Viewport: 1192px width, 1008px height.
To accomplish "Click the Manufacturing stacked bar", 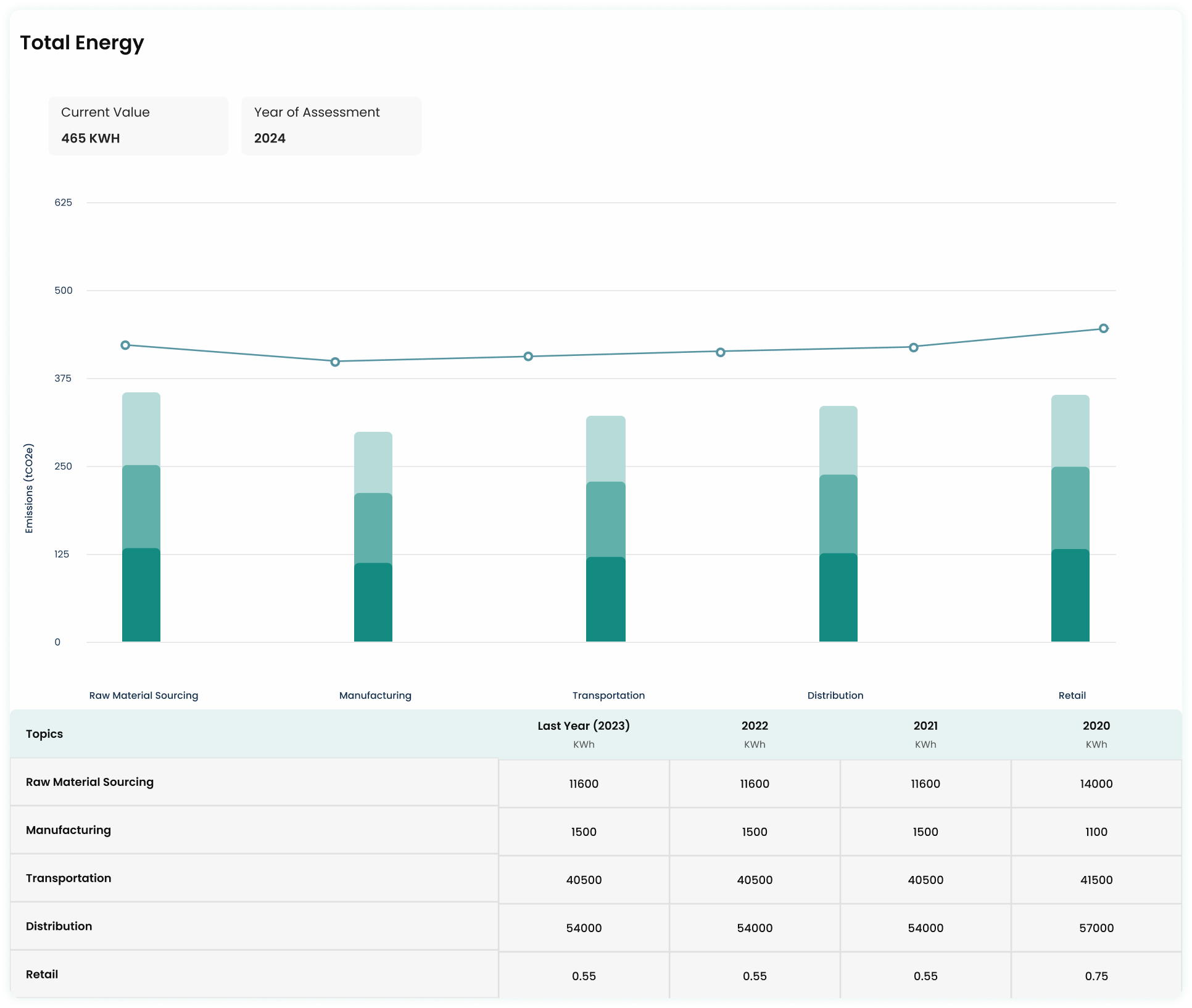I will click(373, 537).
